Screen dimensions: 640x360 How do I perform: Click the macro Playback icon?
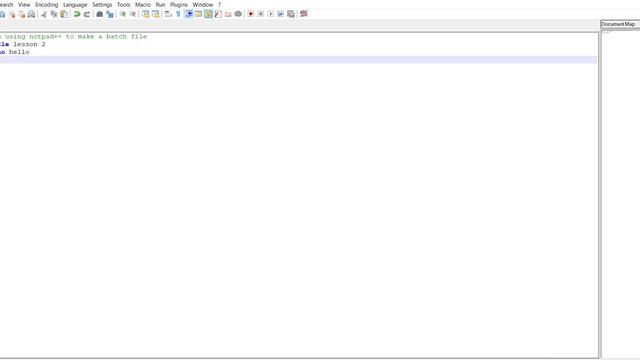pos(270,14)
